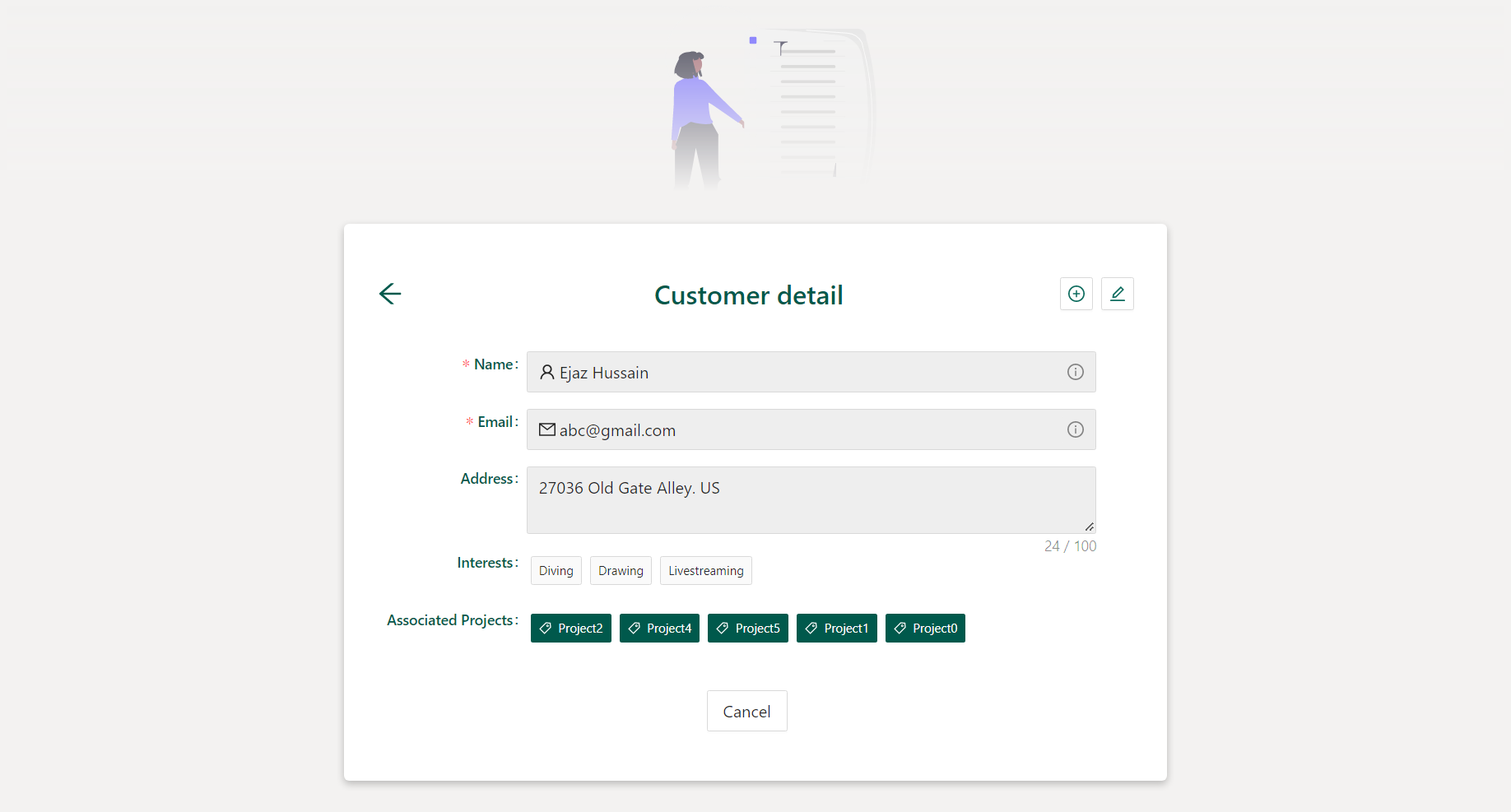Image resolution: width=1511 pixels, height=812 pixels.
Task: Click the Email input showing abc@gmail.com
Action: click(x=811, y=429)
